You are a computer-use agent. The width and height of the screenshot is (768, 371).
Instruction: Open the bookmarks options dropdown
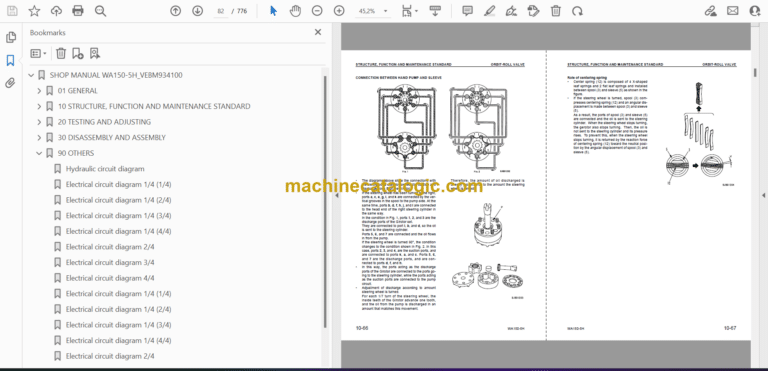(38, 53)
